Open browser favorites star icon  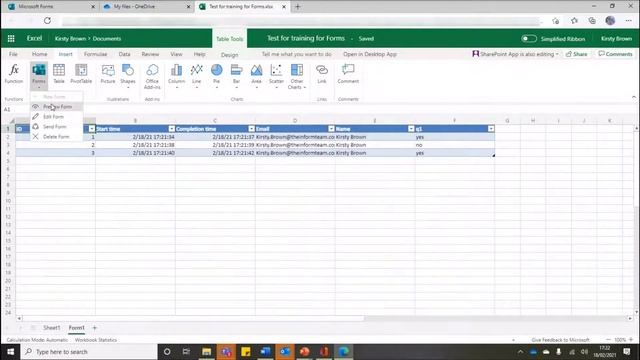click(x=574, y=21)
